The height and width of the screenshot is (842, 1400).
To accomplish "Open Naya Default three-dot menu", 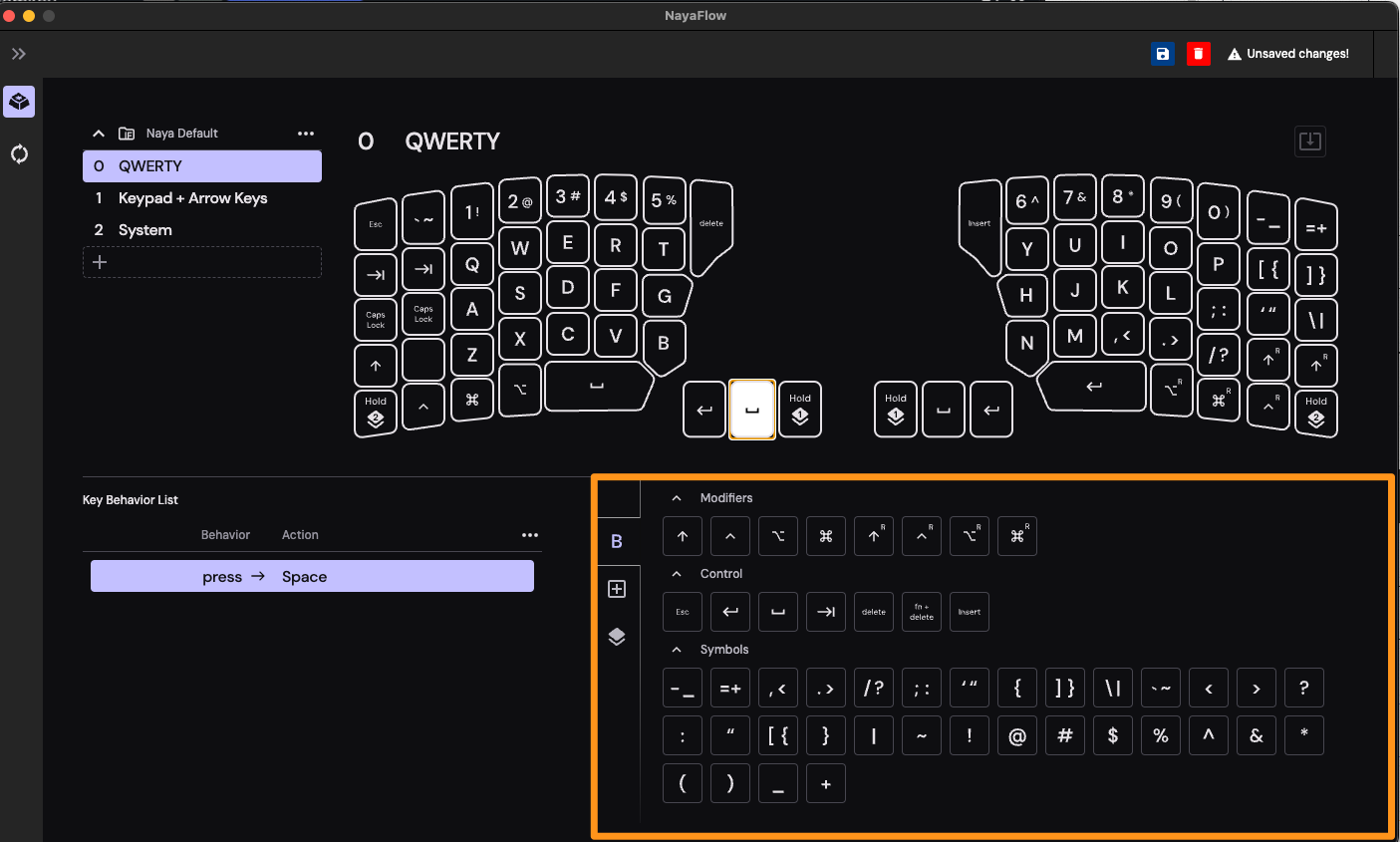I will (306, 134).
